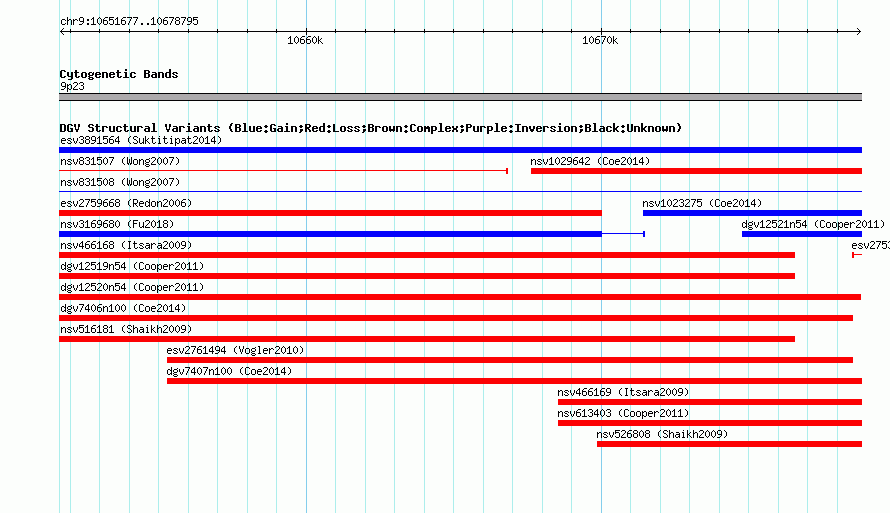Click the Cytogenetic Bands track title
The image size is (890, 513).
tap(119, 74)
